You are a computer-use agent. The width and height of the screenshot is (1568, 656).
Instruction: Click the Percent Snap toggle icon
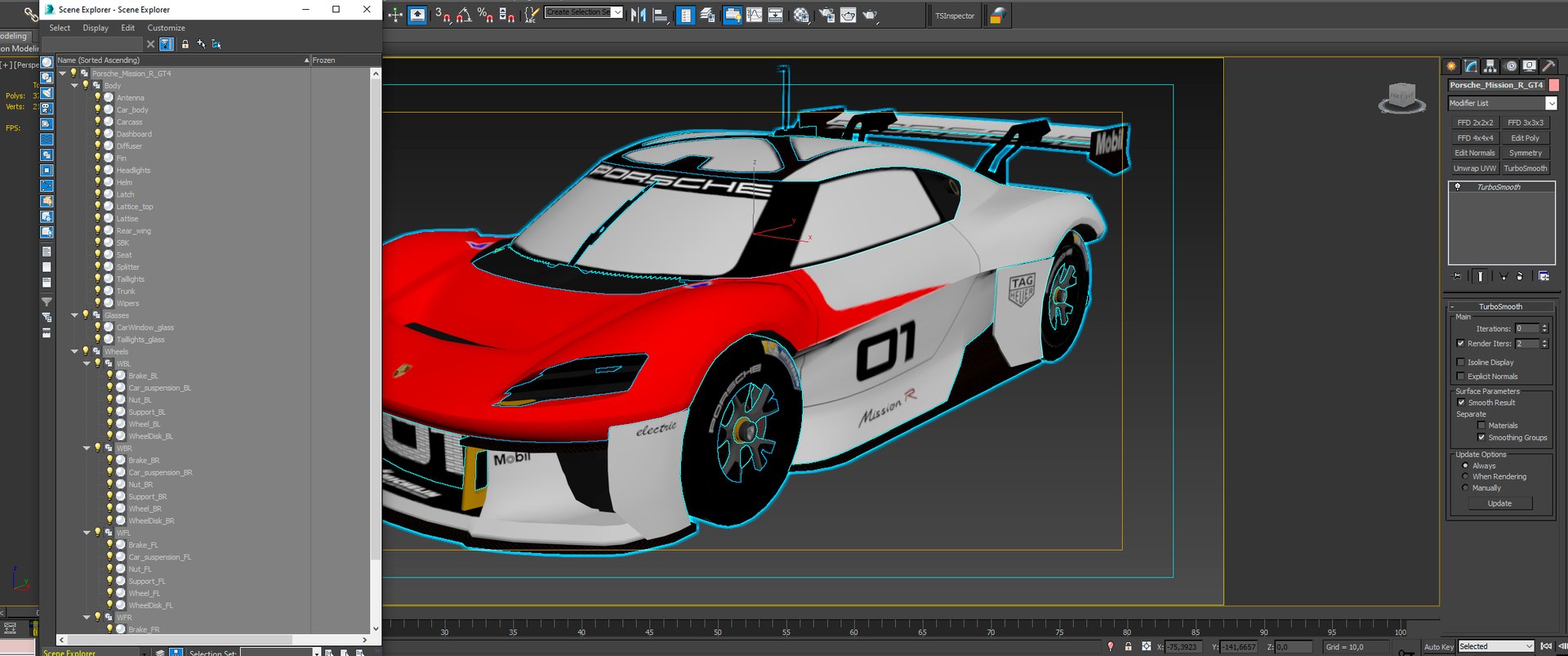485,15
